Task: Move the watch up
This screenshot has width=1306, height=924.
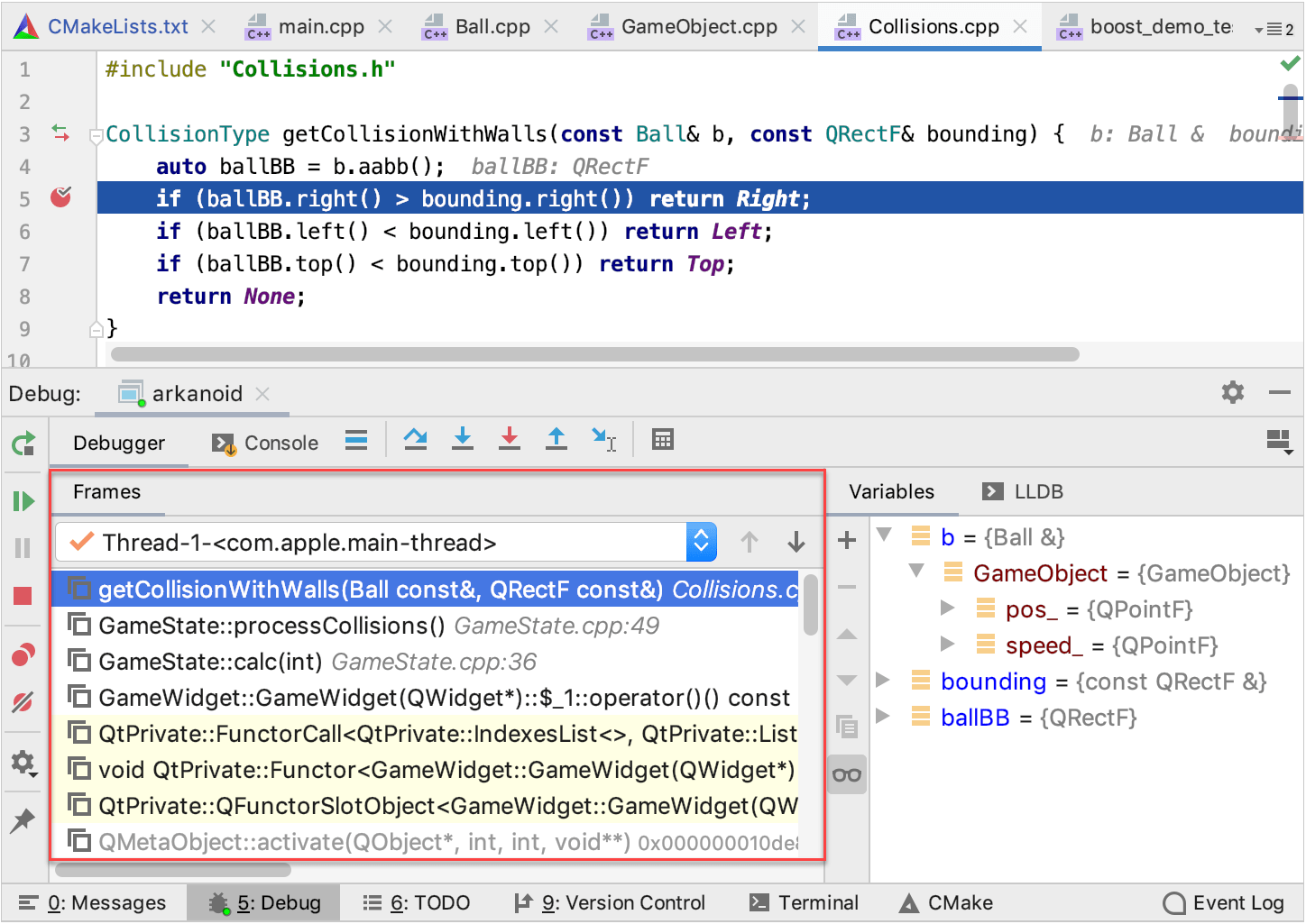Action: (x=847, y=634)
